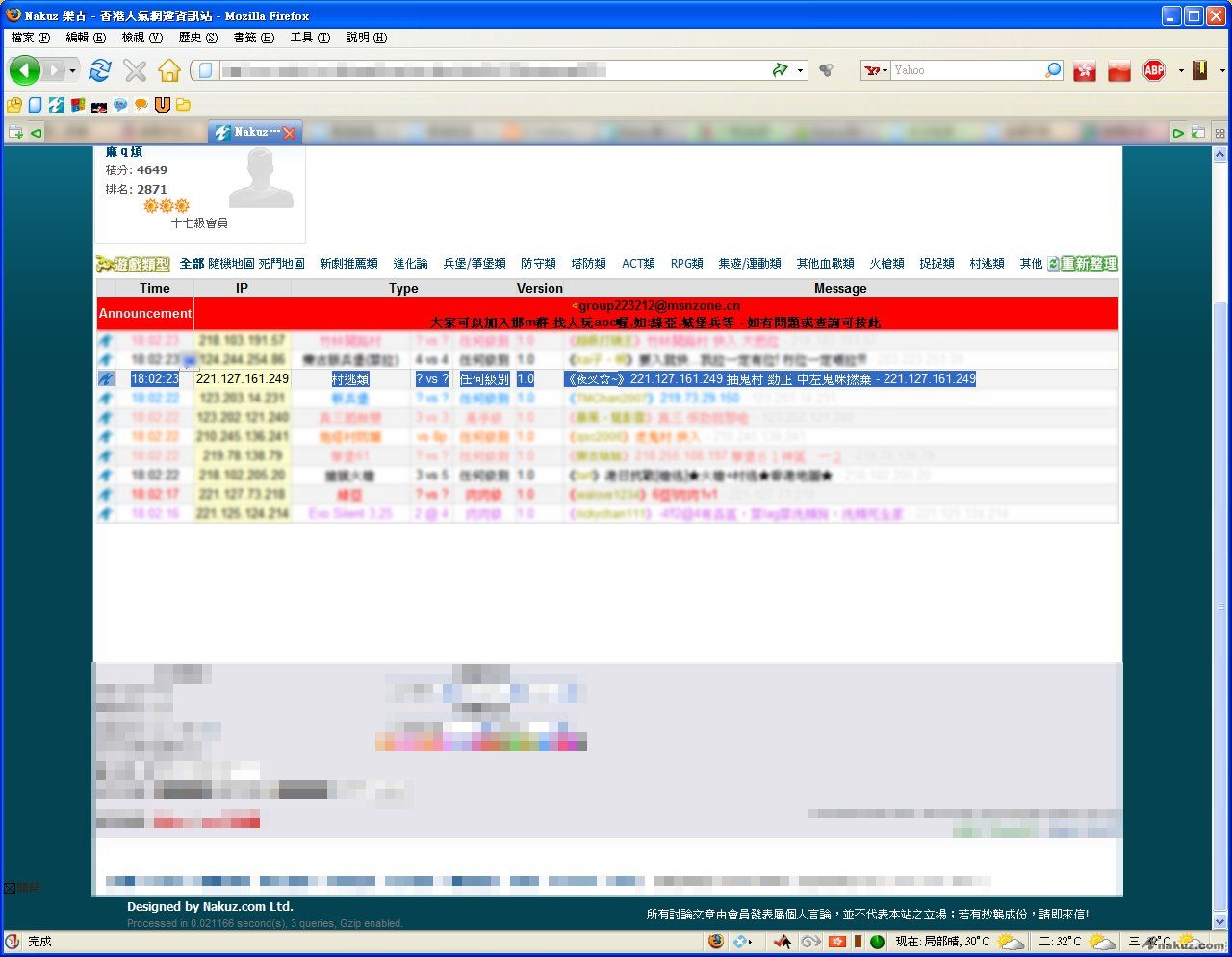Open the yellow folder bookmark icon
Image resolution: width=1232 pixels, height=957 pixels.
click(183, 105)
